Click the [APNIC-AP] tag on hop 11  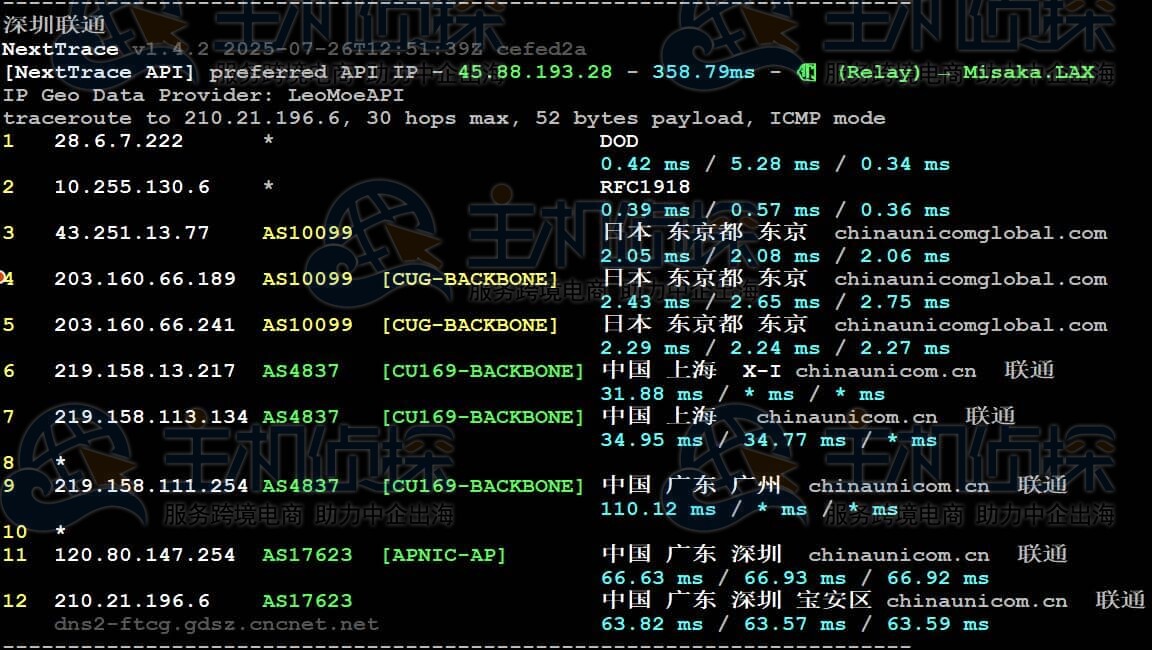point(444,555)
